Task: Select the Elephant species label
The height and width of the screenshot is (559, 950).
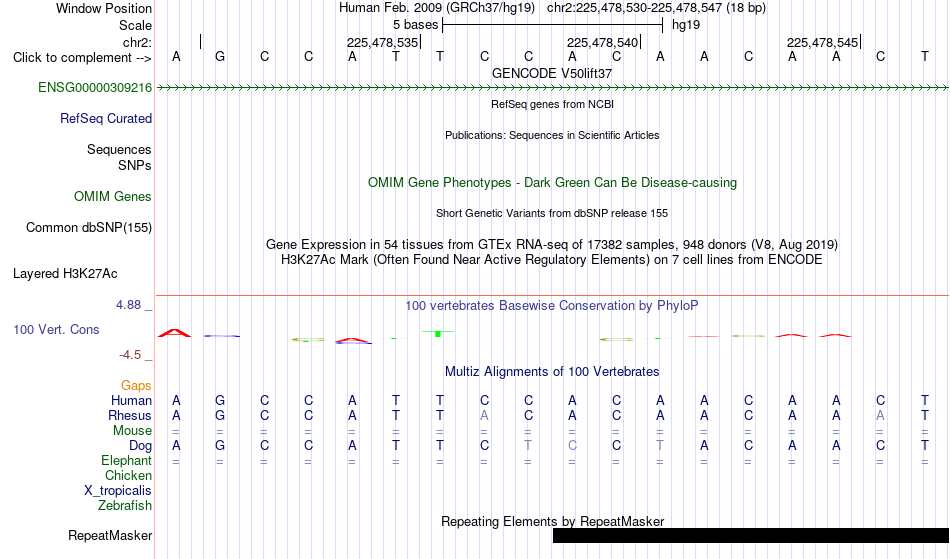Action: tap(127, 460)
